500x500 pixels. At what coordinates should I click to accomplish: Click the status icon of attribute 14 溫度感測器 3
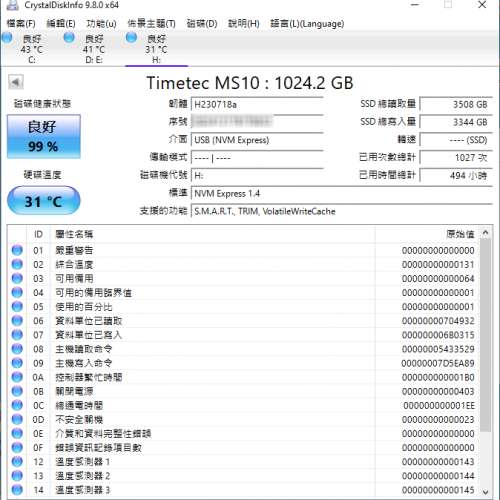pyautogui.click(x=17, y=490)
